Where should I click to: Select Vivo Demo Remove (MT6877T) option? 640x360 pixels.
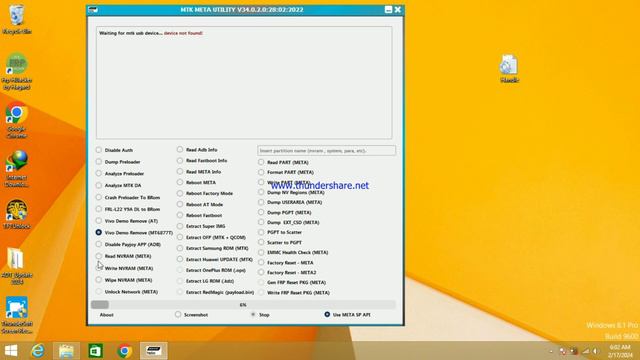(x=135, y=233)
